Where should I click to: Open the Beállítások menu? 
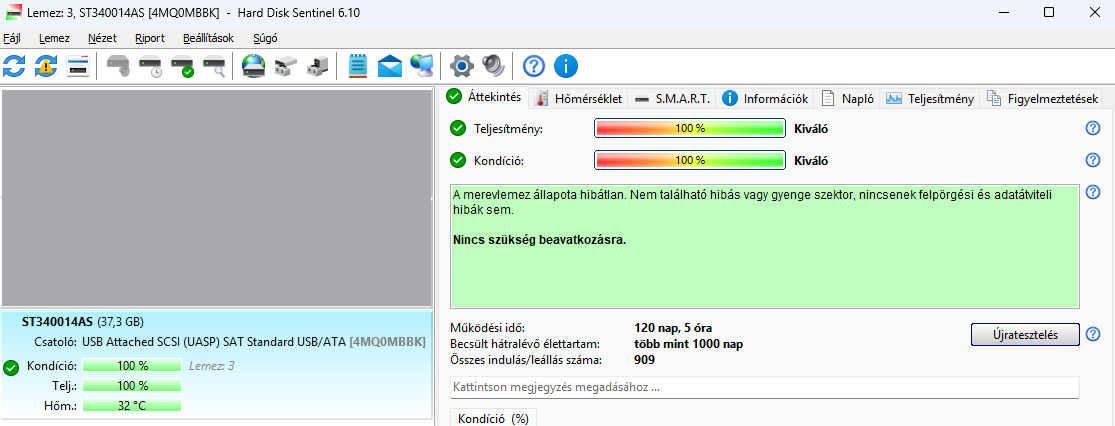pyautogui.click(x=208, y=38)
